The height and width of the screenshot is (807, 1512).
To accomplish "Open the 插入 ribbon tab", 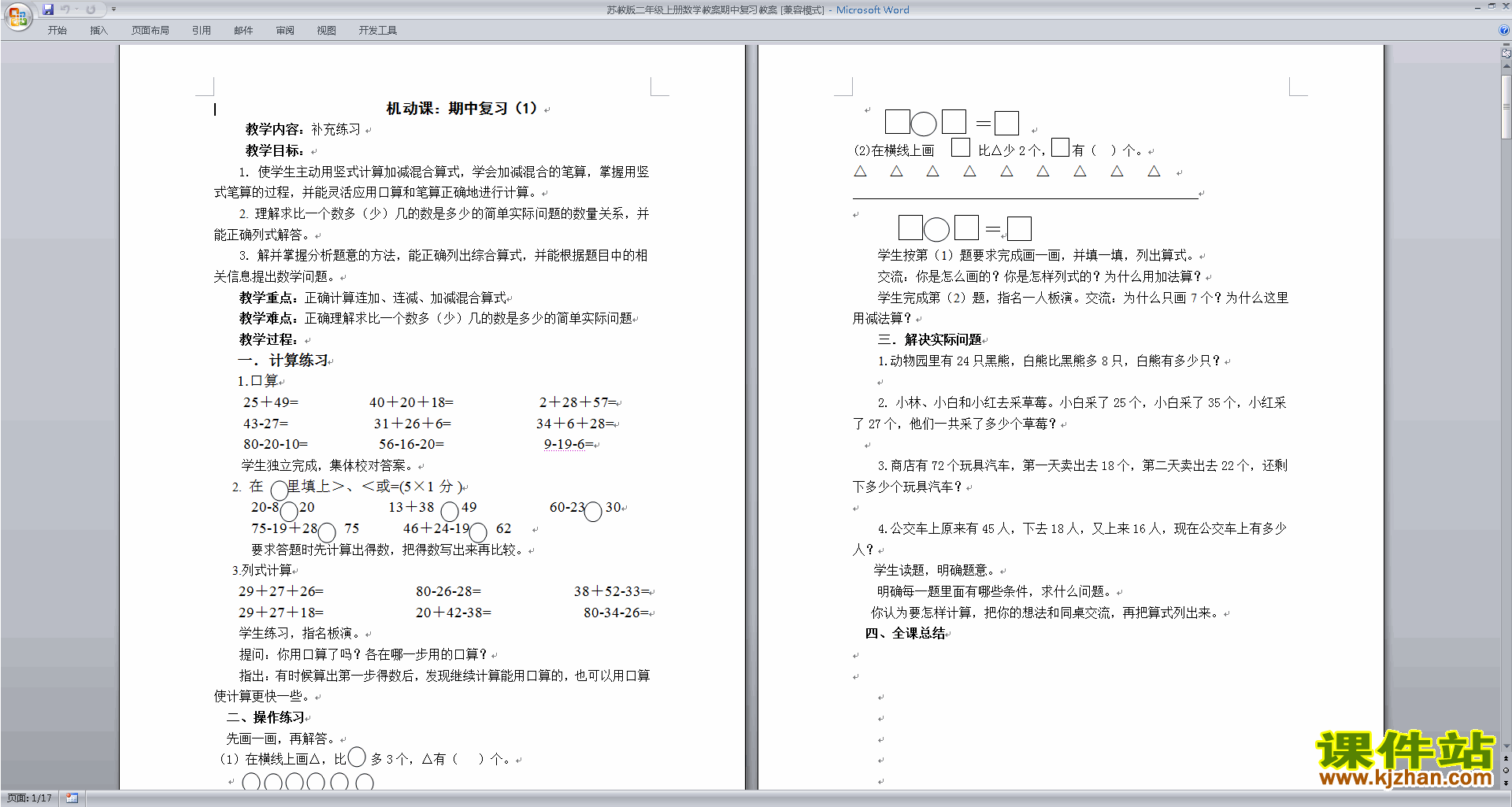I will point(98,31).
